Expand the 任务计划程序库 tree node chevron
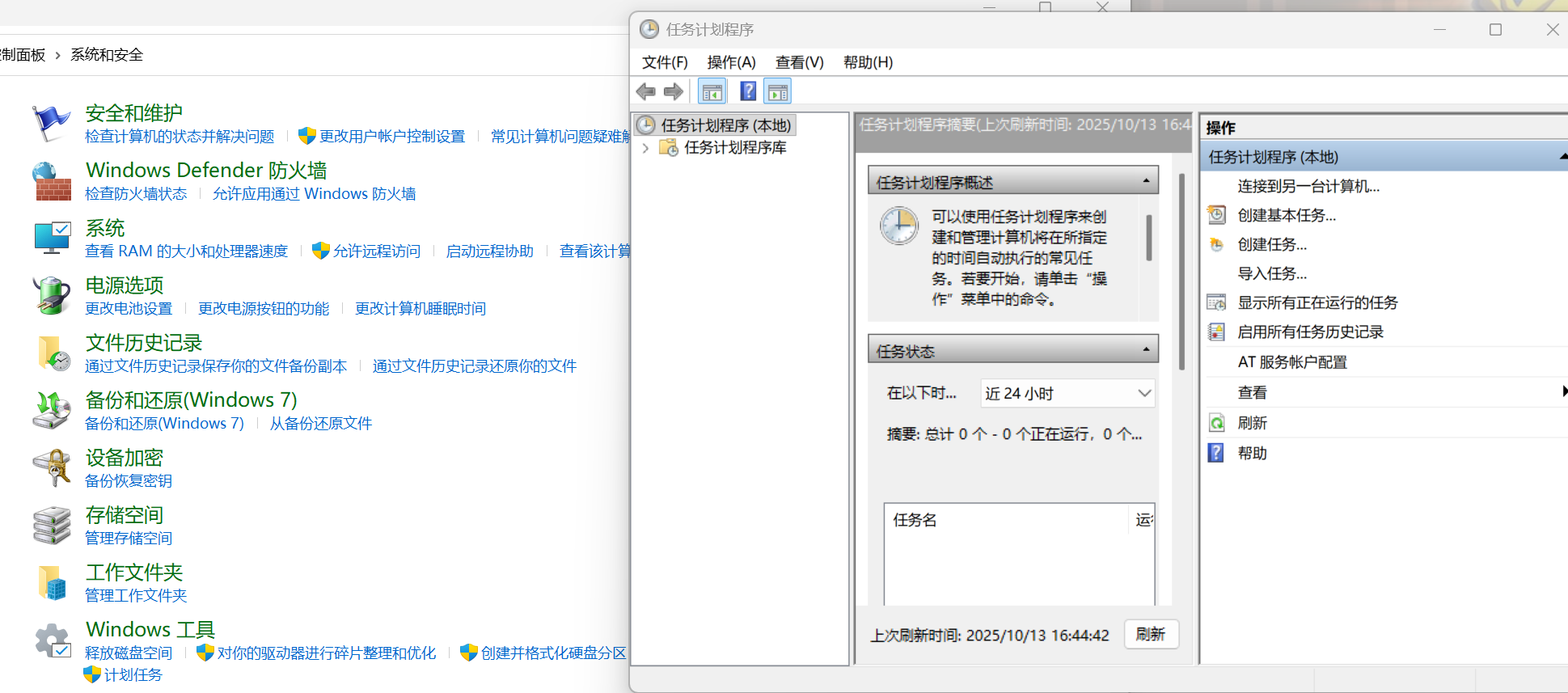The image size is (1568, 693). coord(645,148)
